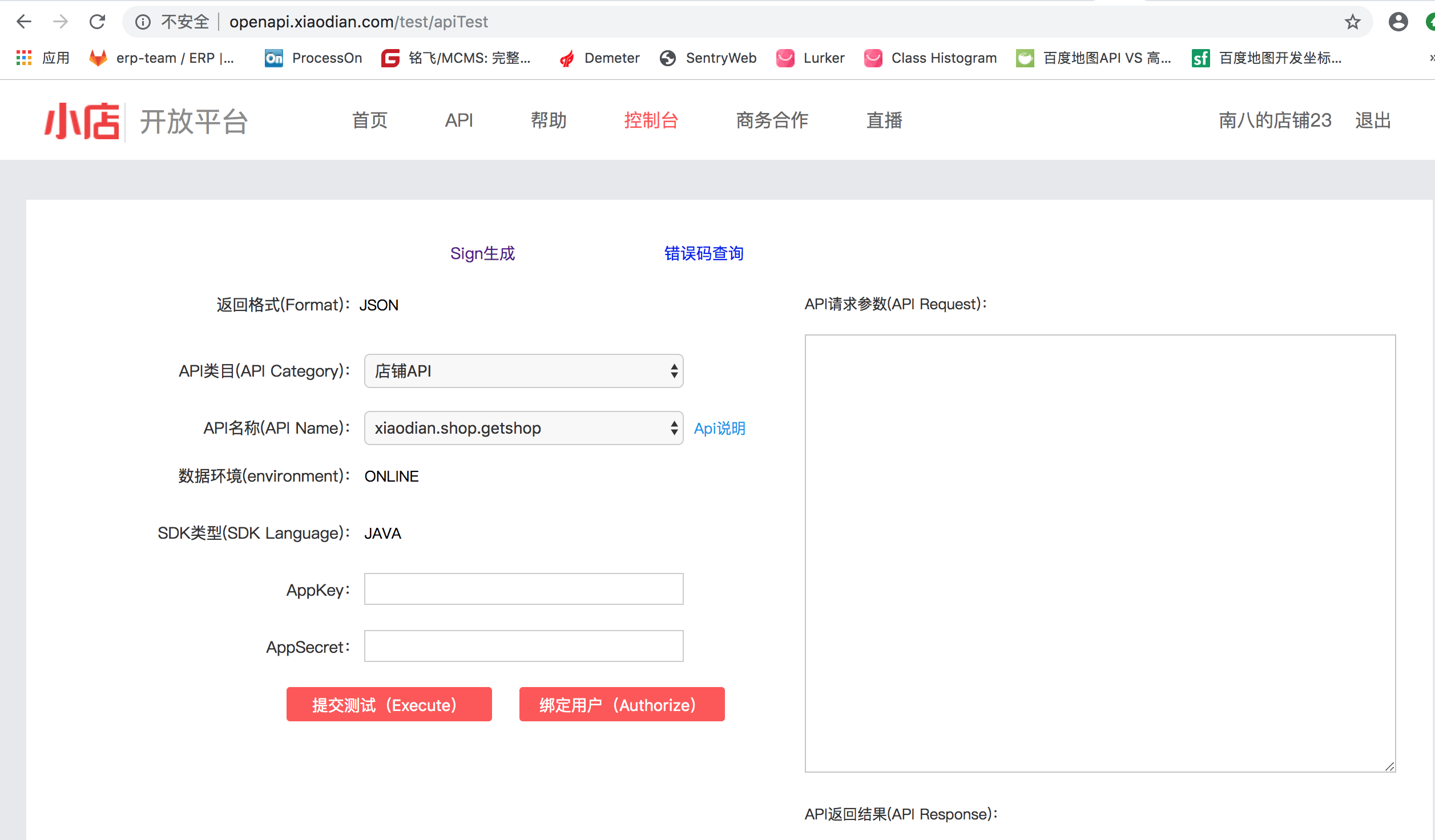Click the API请求参数(API Request) label

click(896, 304)
